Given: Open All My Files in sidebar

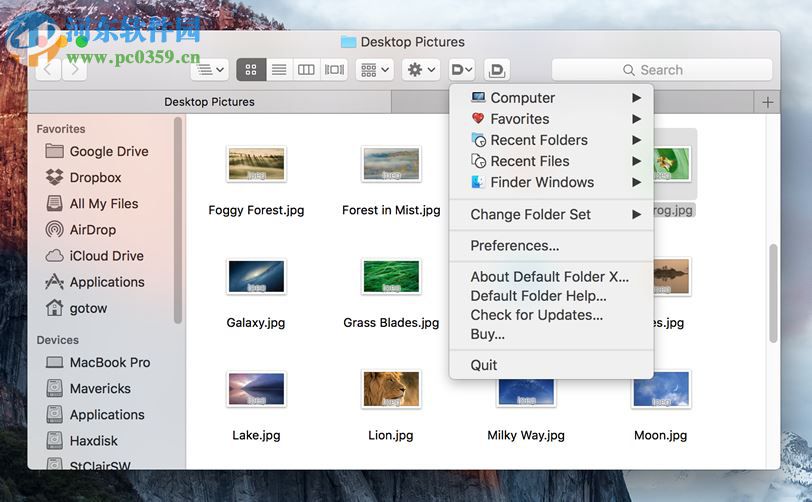Looking at the screenshot, I should (x=104, y=204).
